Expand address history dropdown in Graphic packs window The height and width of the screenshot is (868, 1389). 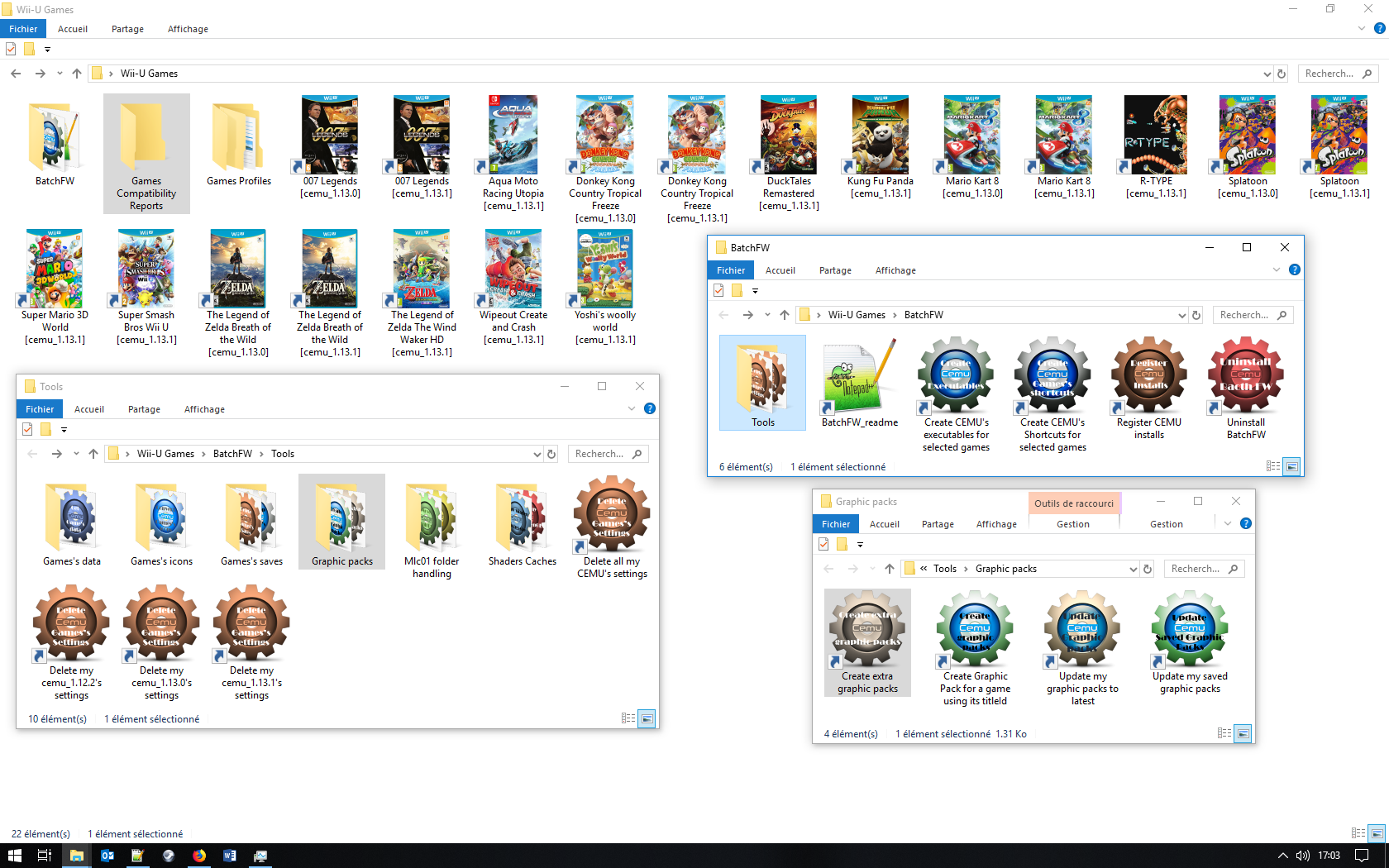[1133, 570]
